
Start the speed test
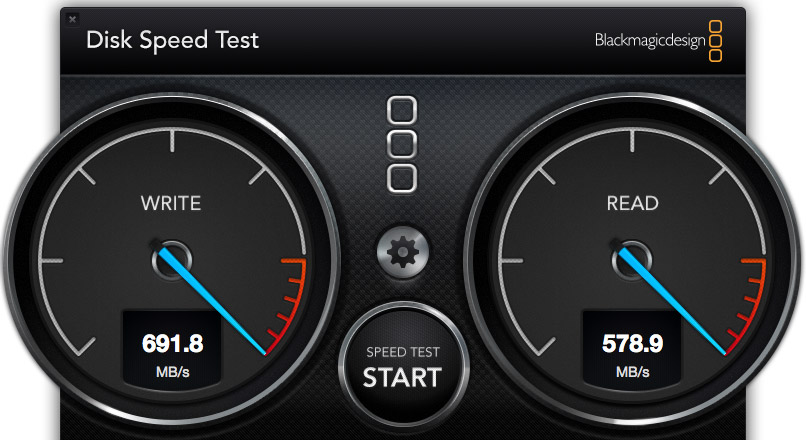click(403, 366)
